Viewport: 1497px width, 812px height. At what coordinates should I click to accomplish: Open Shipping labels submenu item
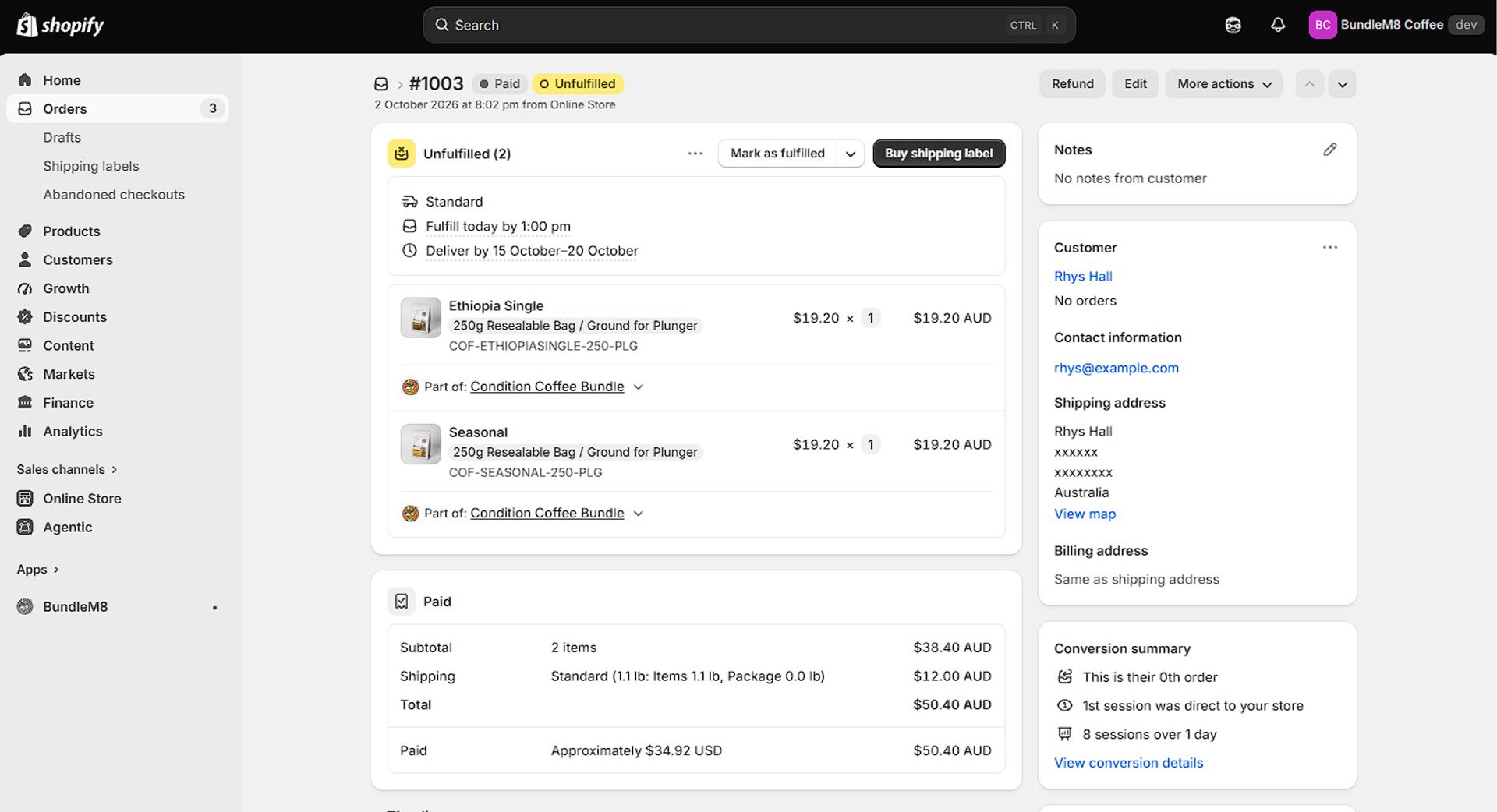tap(91, 167)
